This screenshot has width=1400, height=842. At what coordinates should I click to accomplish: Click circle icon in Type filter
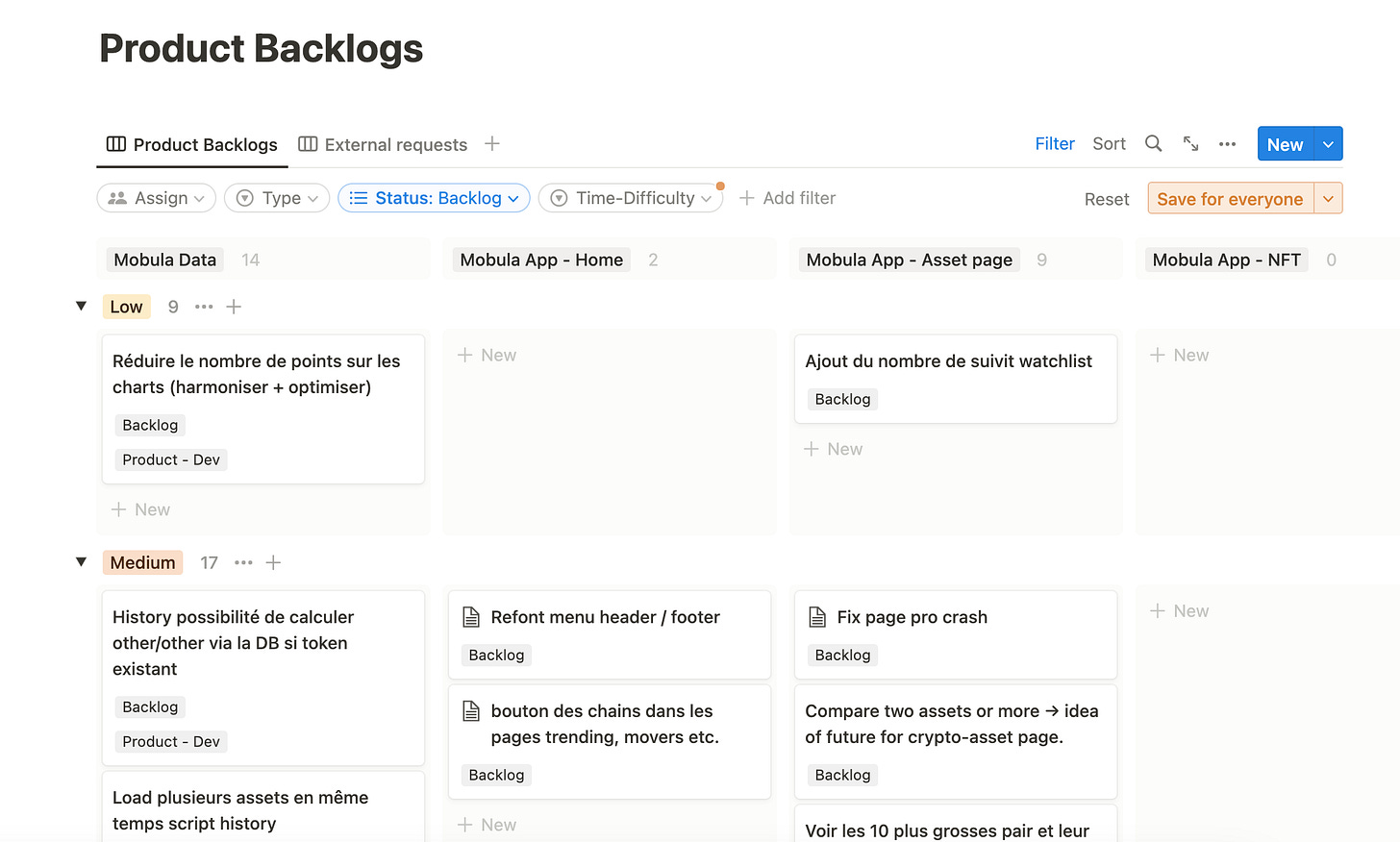pos(245,198)
